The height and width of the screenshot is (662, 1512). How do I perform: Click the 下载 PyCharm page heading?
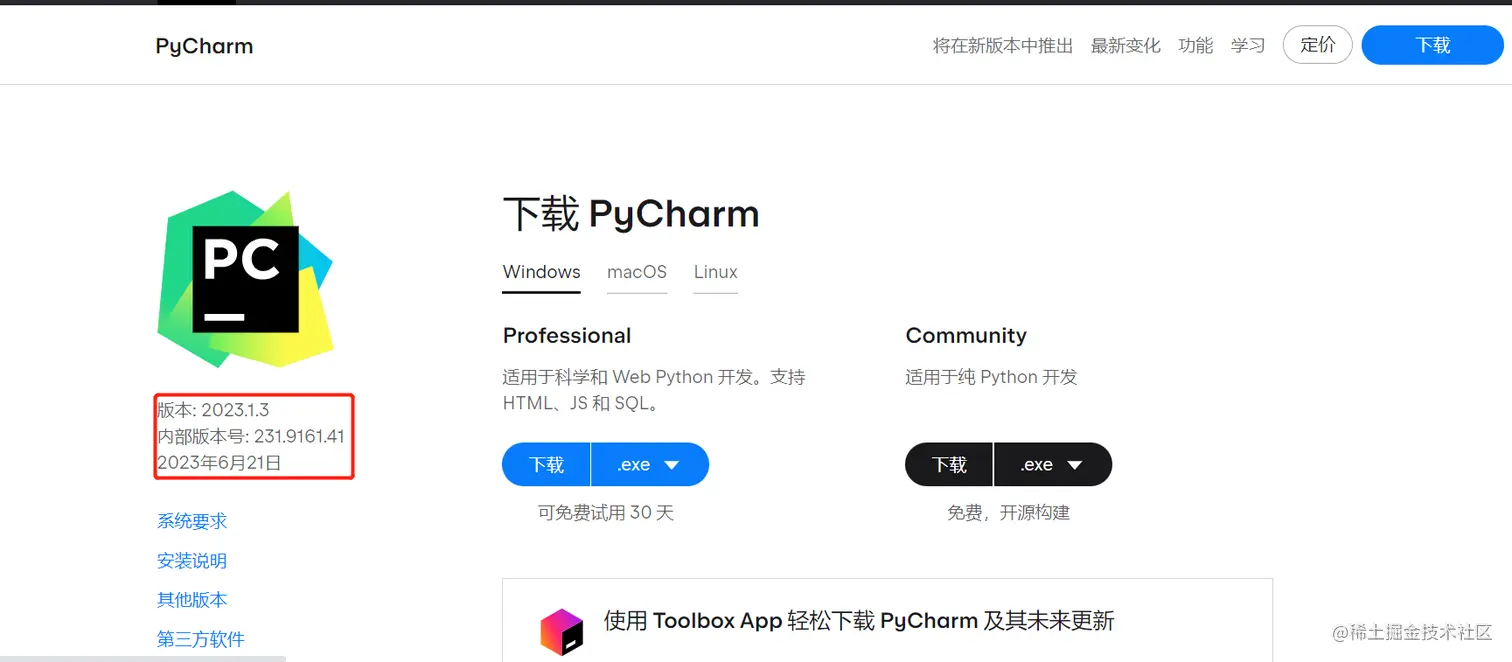(631, 214)
